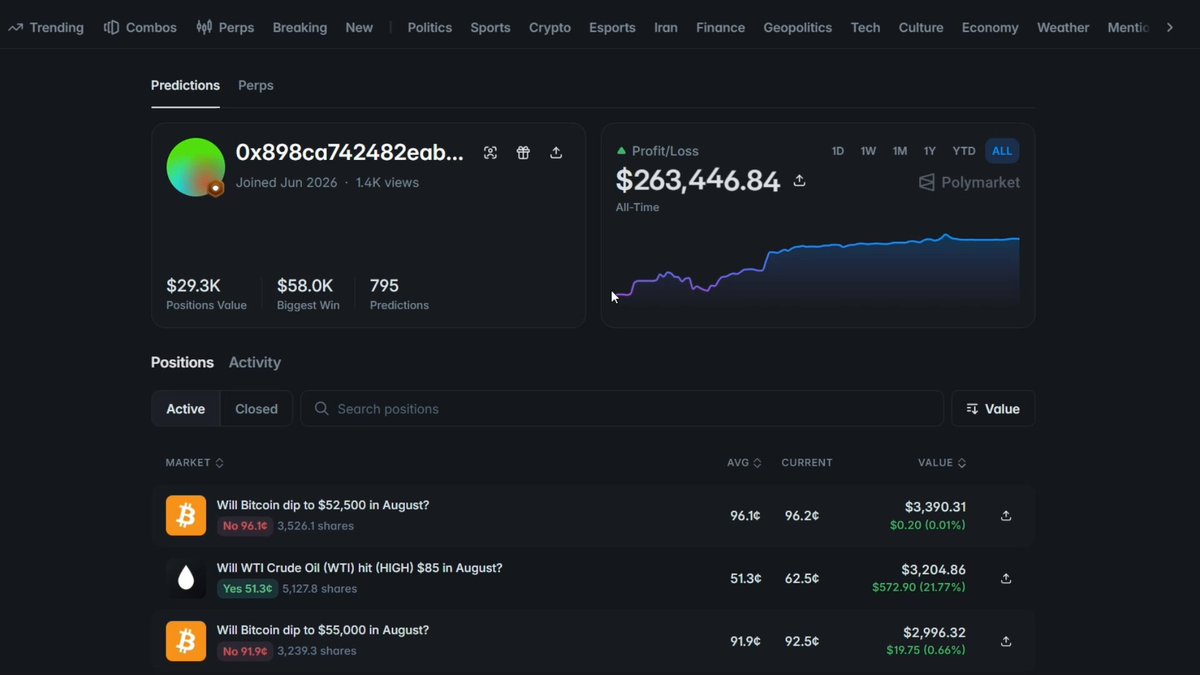Select the 1D profit/loss time range
This screenshot has height=675, width=1200.
click(x=838, y=151)
